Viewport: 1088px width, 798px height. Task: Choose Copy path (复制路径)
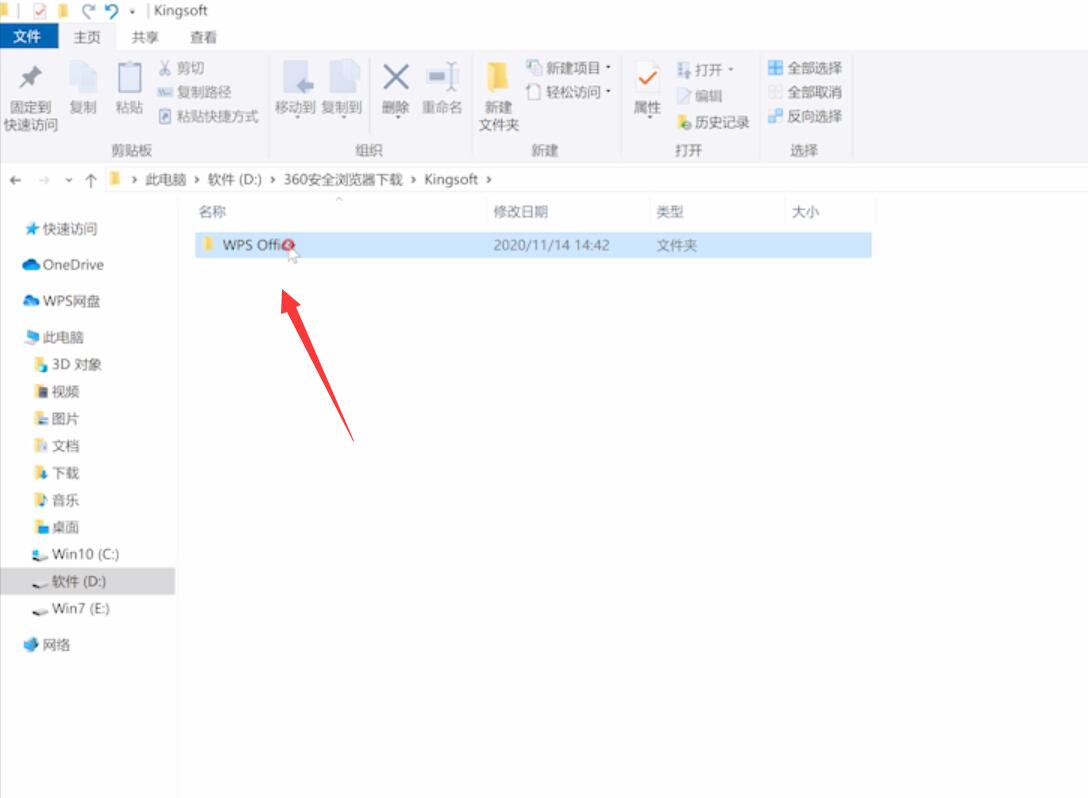coord(194,92)
